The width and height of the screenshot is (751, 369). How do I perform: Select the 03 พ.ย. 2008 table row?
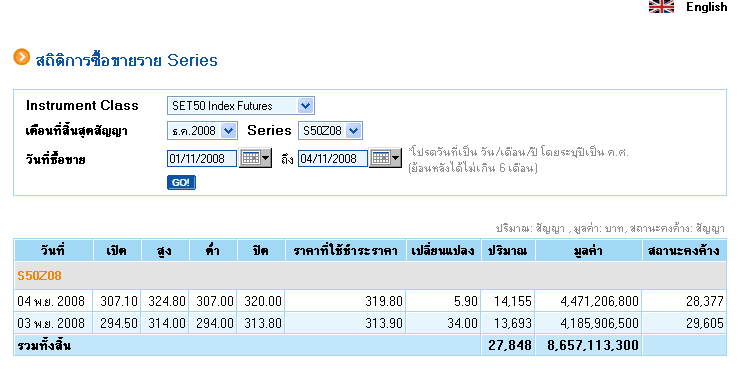coord(370,323)
